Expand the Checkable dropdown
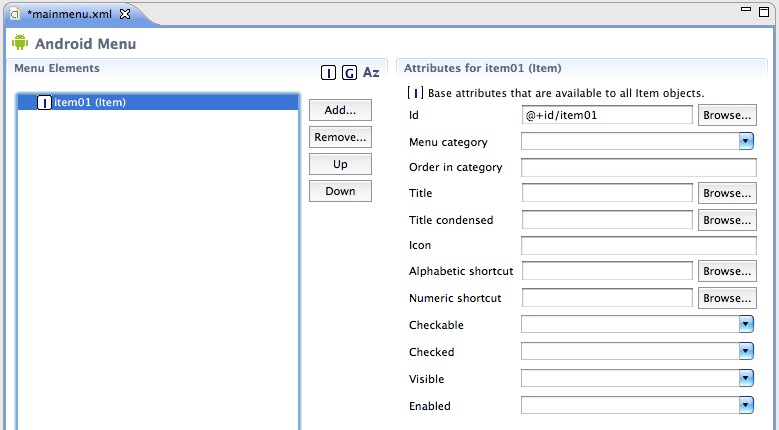Image resolution: width=779 pixels, height=430 pixels. [x=746, y=324]
